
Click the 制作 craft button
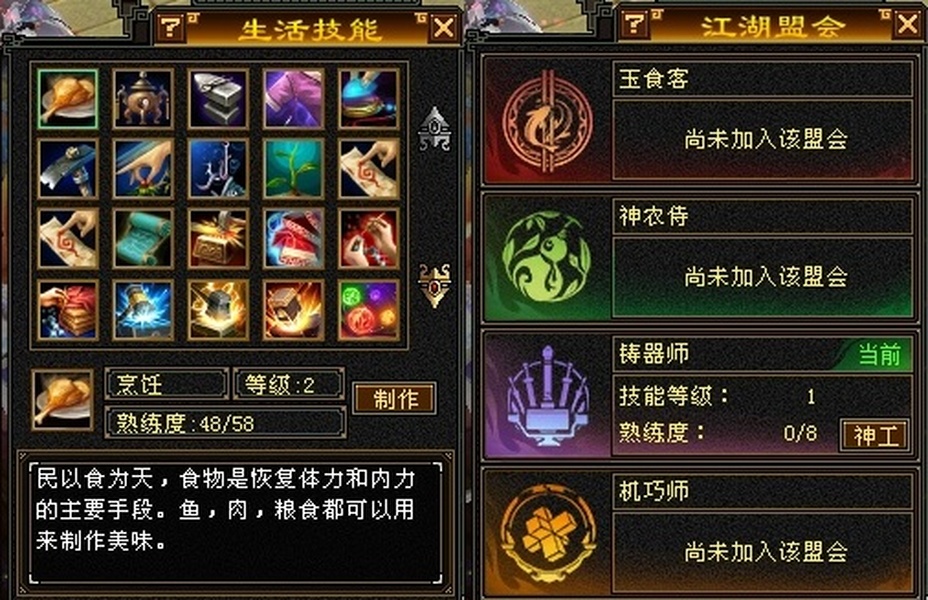(395, 399)
